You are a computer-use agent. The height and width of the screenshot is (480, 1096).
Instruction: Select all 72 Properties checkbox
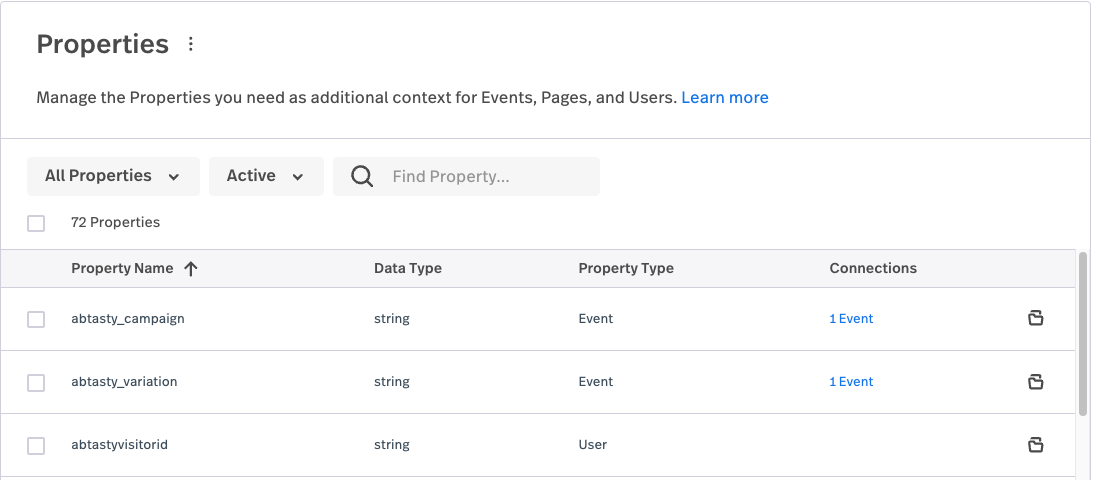click(x=36, y=224)
